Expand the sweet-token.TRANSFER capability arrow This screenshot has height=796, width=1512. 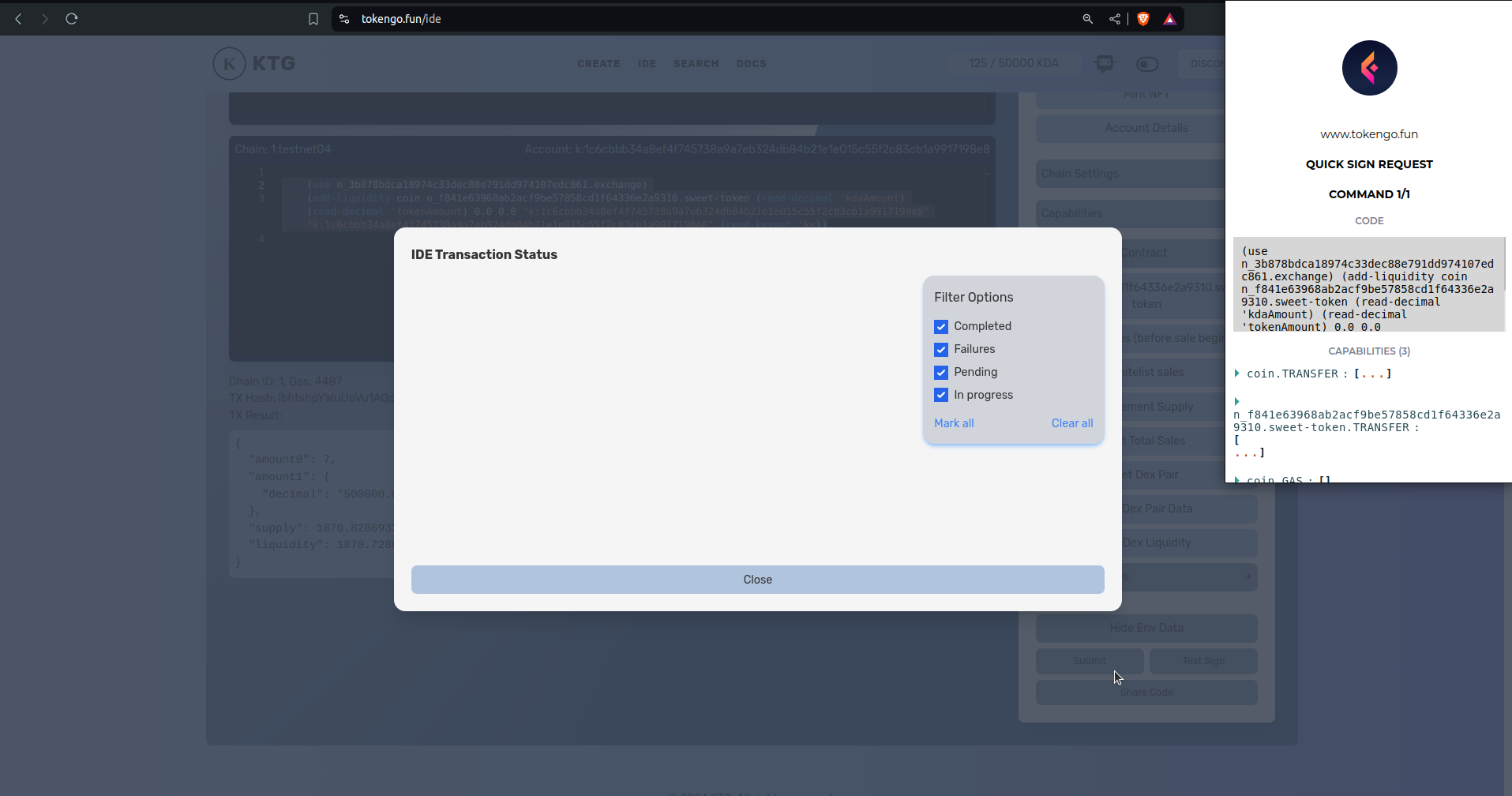[x=1237, y=402]
